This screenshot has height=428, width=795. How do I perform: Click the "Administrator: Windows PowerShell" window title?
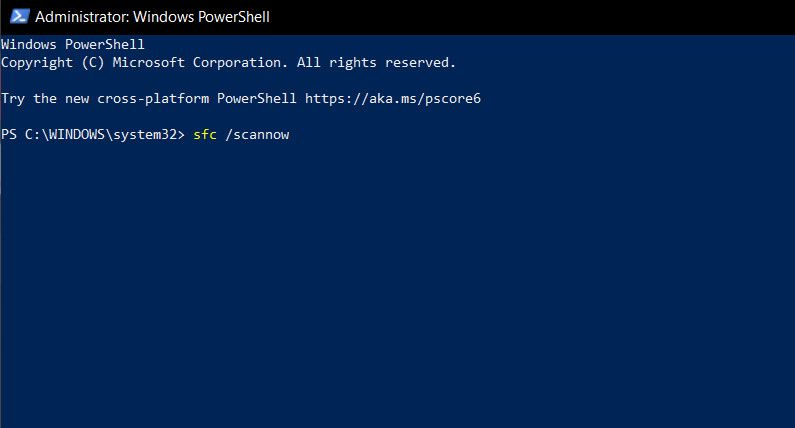click(153, 17)
